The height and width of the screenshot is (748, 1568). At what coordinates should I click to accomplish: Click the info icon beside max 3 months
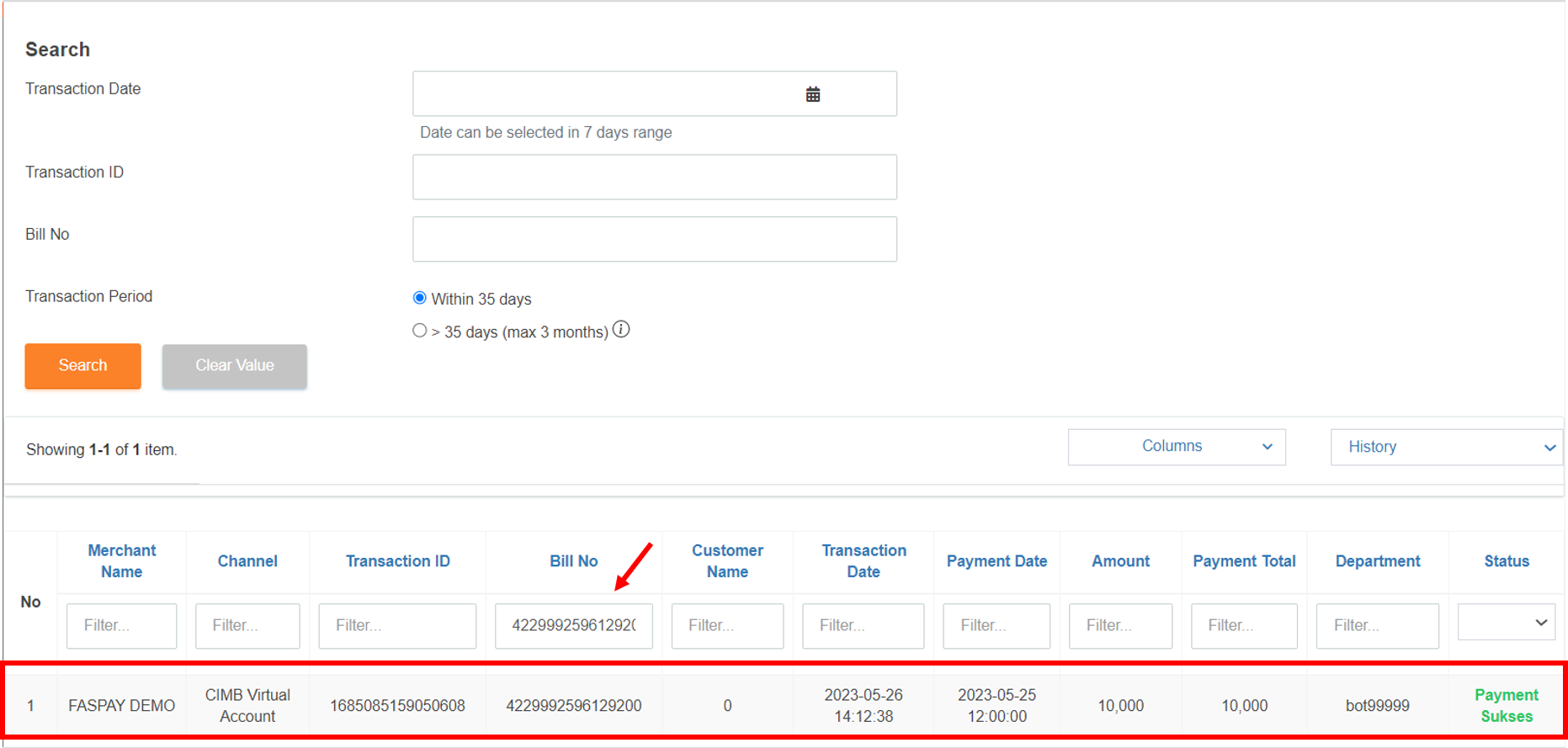tap(621, 330)
